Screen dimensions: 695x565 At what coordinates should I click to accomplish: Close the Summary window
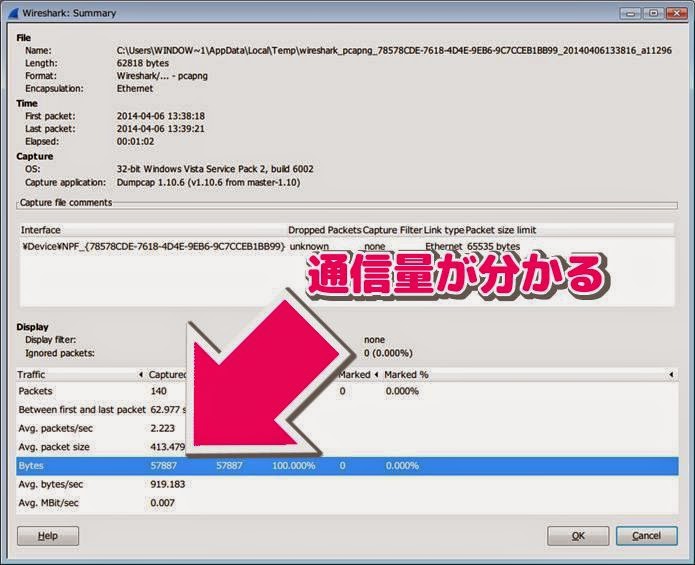(x=676, y=13)
